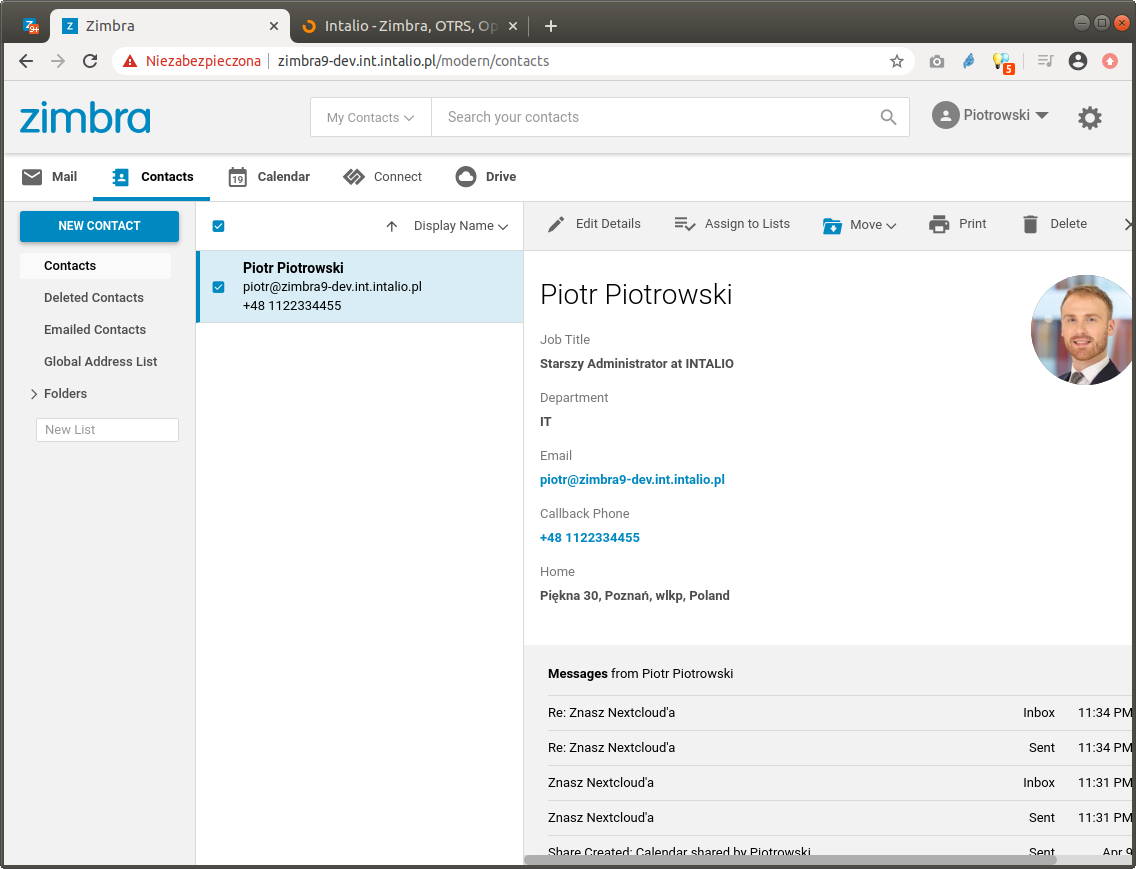This screenshot has width=1136, height=869.
Task: Open the Move dropdown
Action: tap(860, 225)
